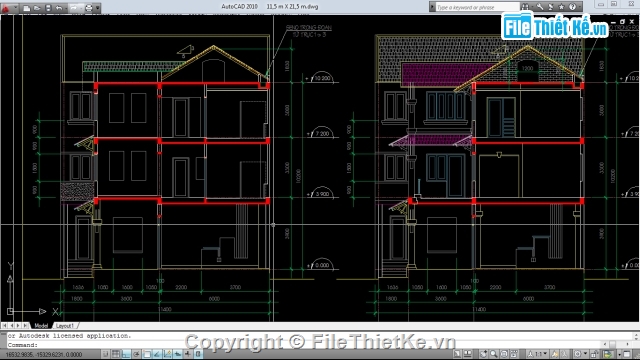Minimize the drawing document window
The width and height of the screenshot is (640, 360).
point(613,22)
